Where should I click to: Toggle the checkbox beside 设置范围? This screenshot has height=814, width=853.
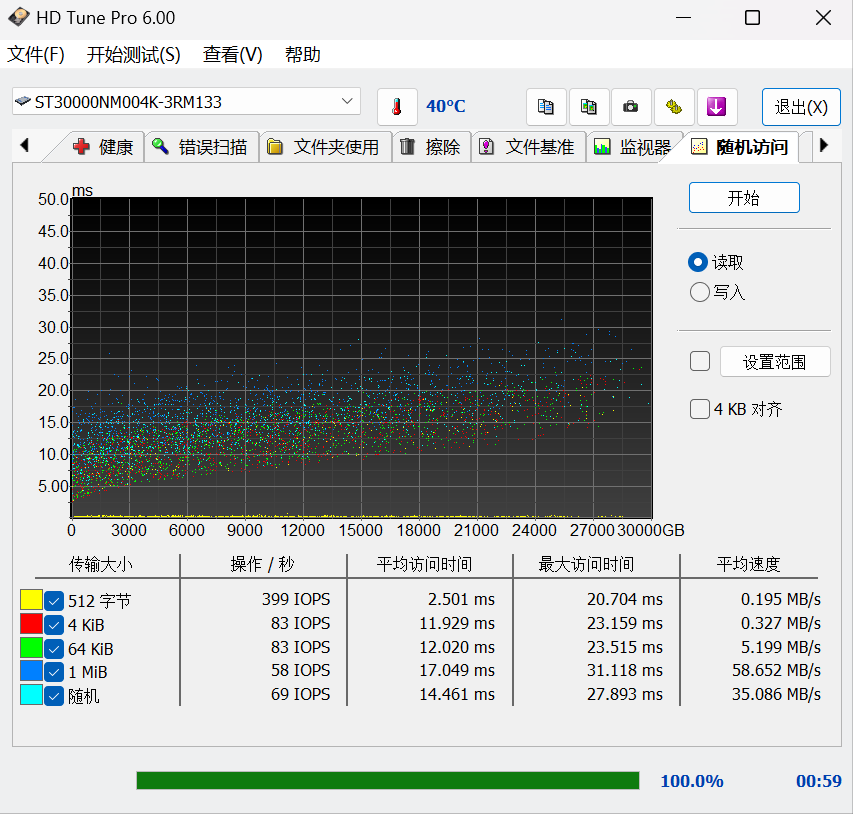point(700,362)
